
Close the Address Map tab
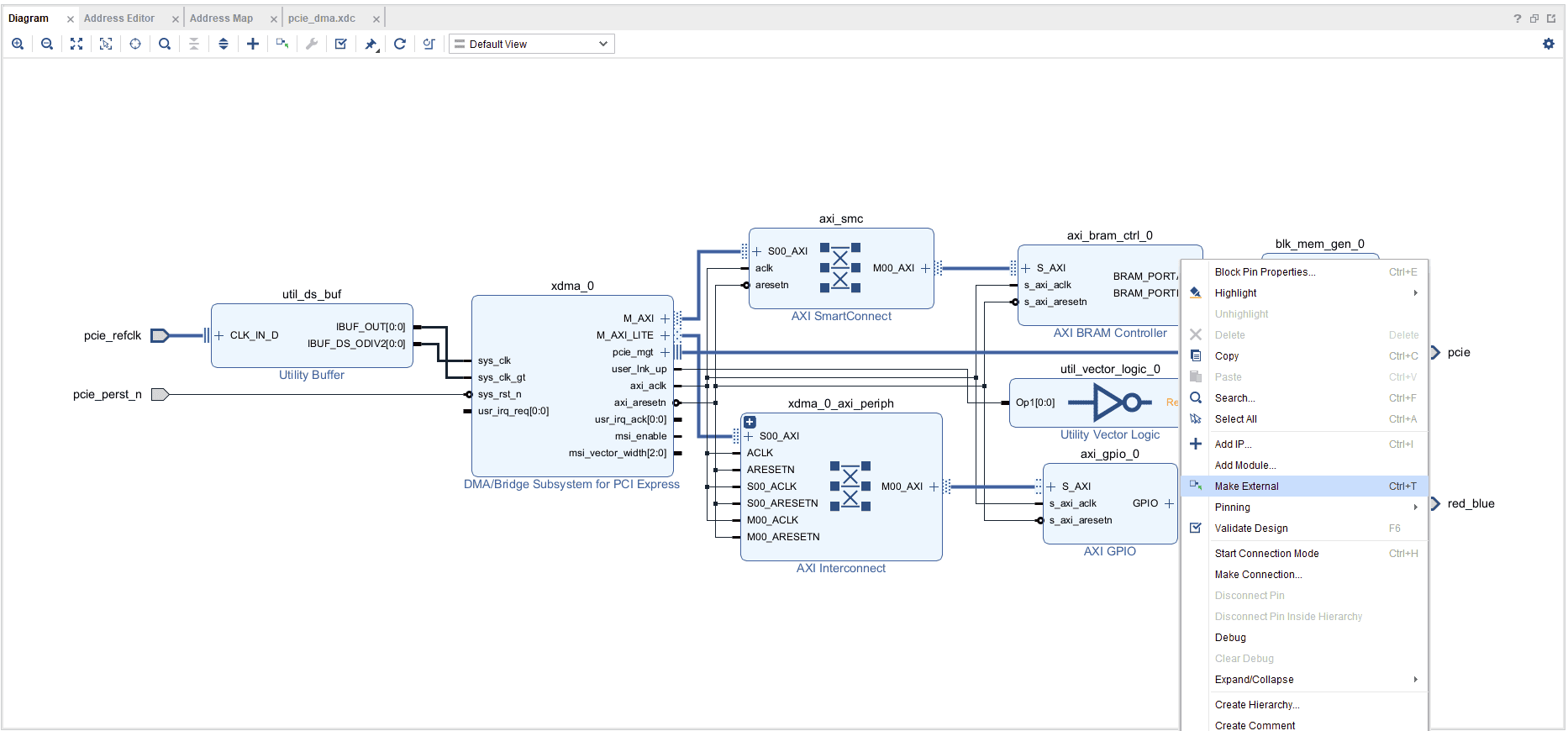tap(274, 19)
